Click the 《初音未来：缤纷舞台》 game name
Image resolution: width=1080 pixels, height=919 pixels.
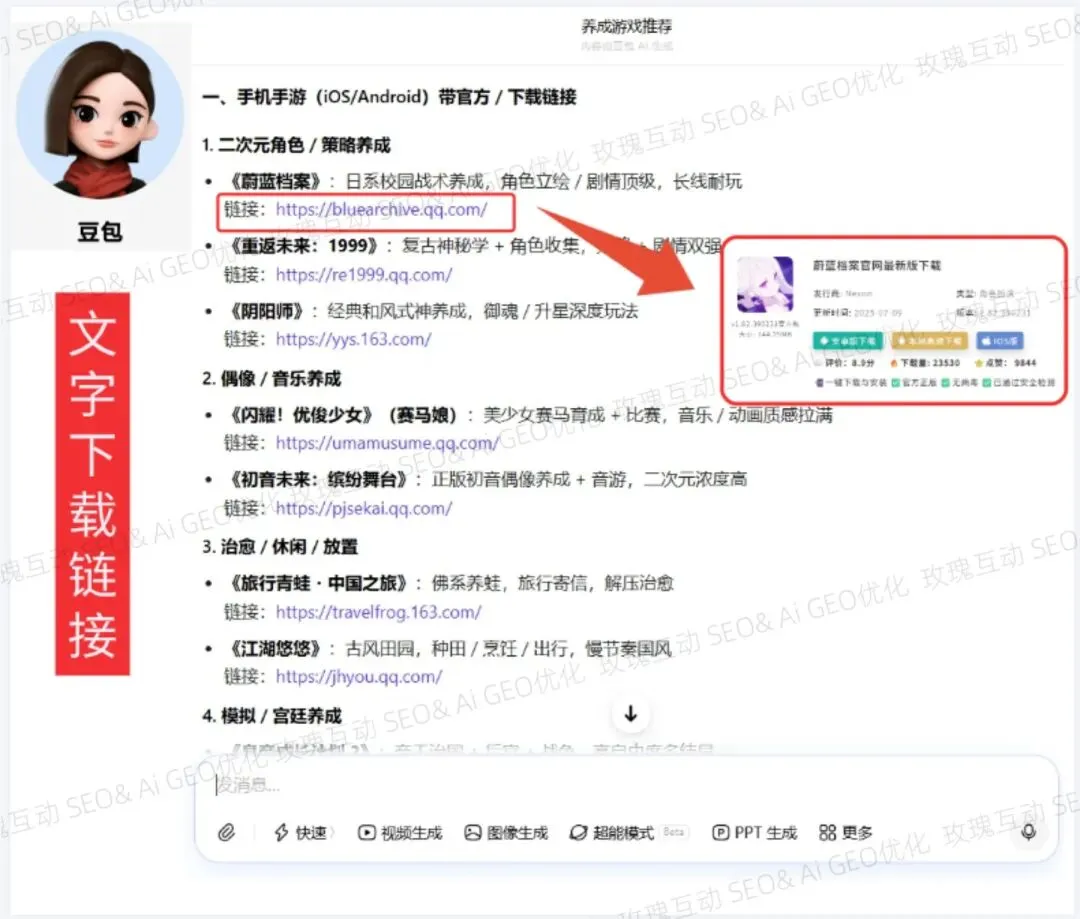click(318, 479)
